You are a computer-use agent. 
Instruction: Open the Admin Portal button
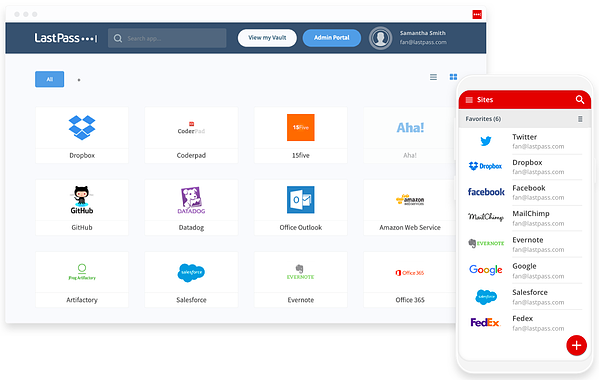tap(332, 38)
